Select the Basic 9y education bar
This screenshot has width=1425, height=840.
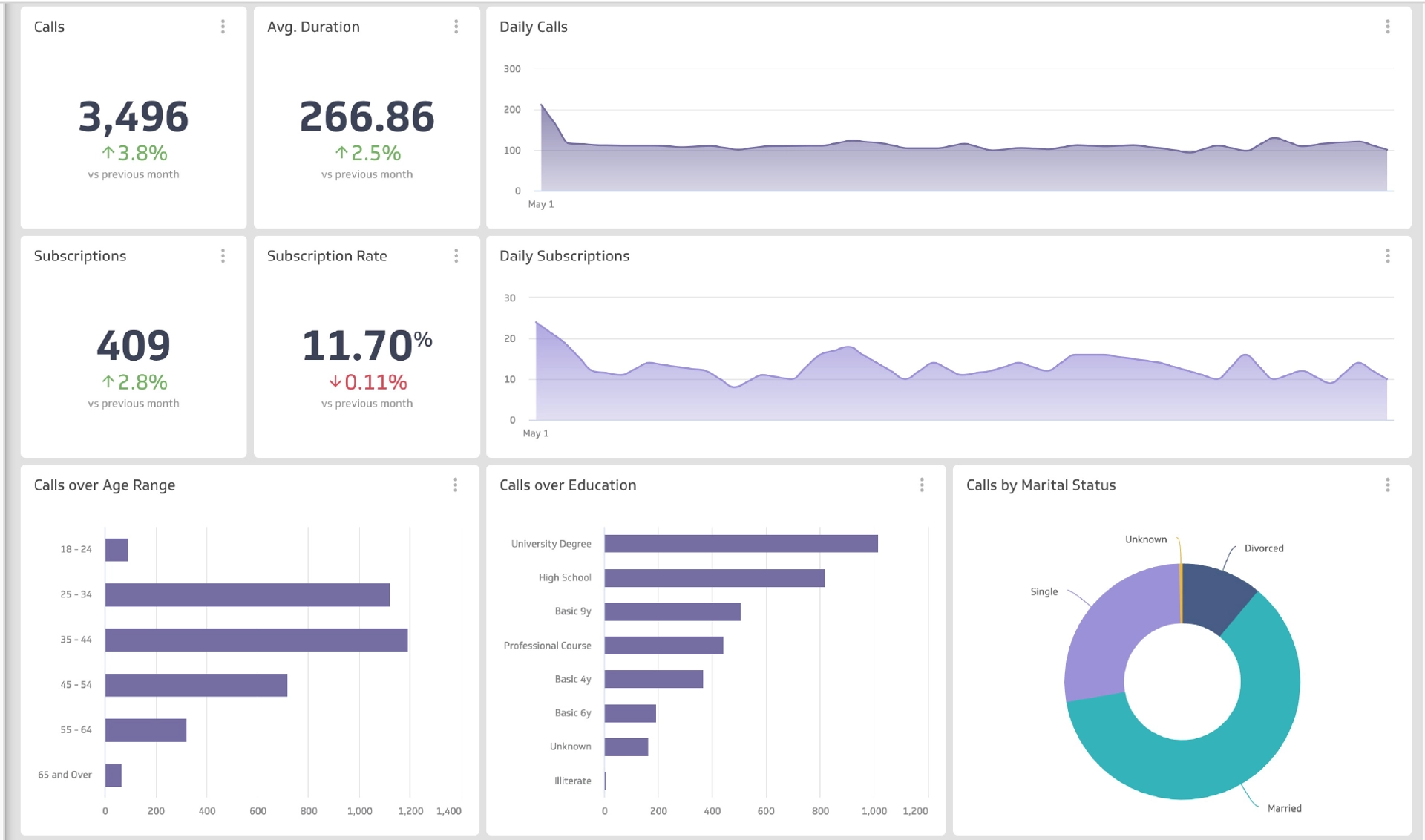pos(672,611)
